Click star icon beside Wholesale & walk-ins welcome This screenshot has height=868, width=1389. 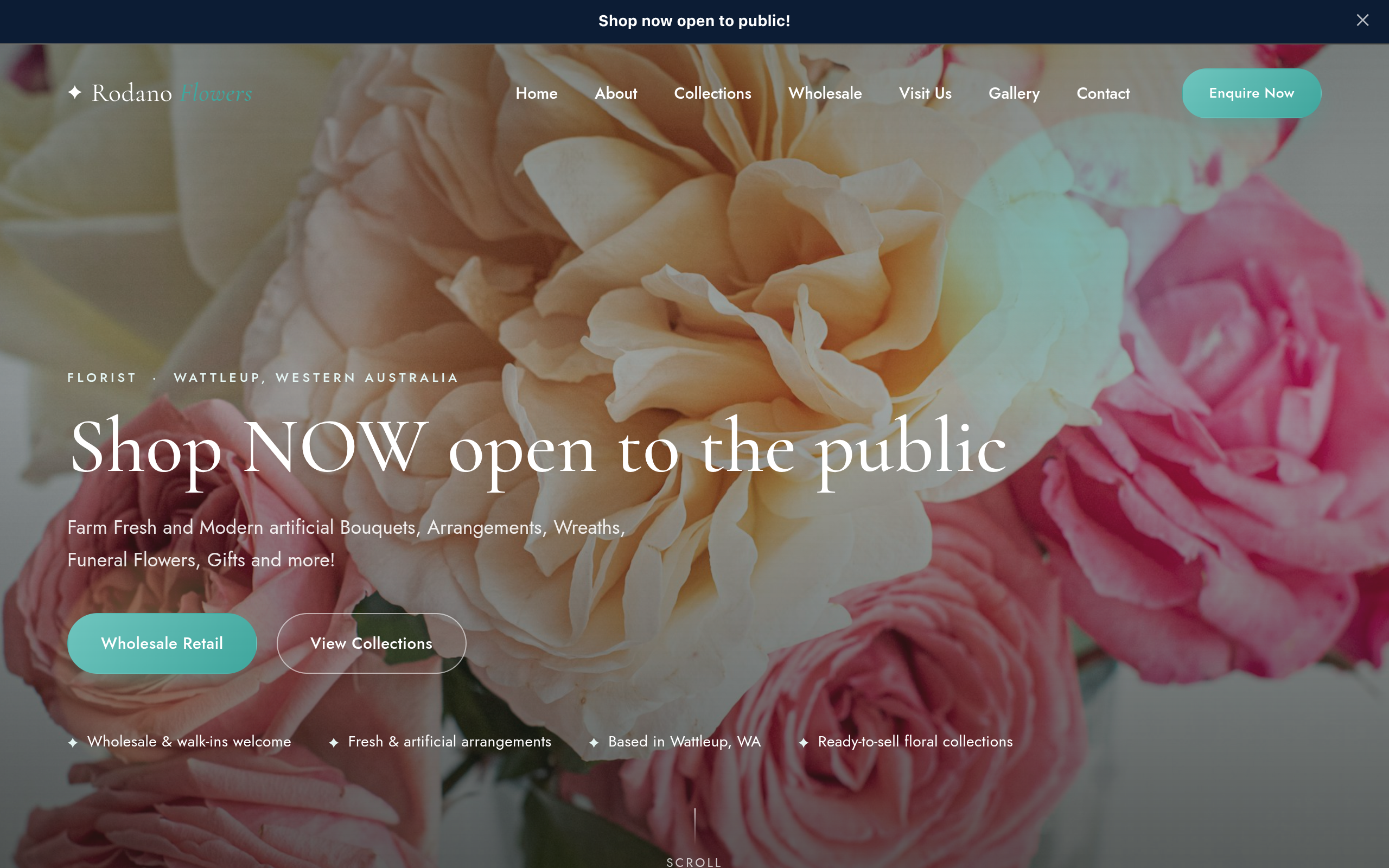click(73, 742)
